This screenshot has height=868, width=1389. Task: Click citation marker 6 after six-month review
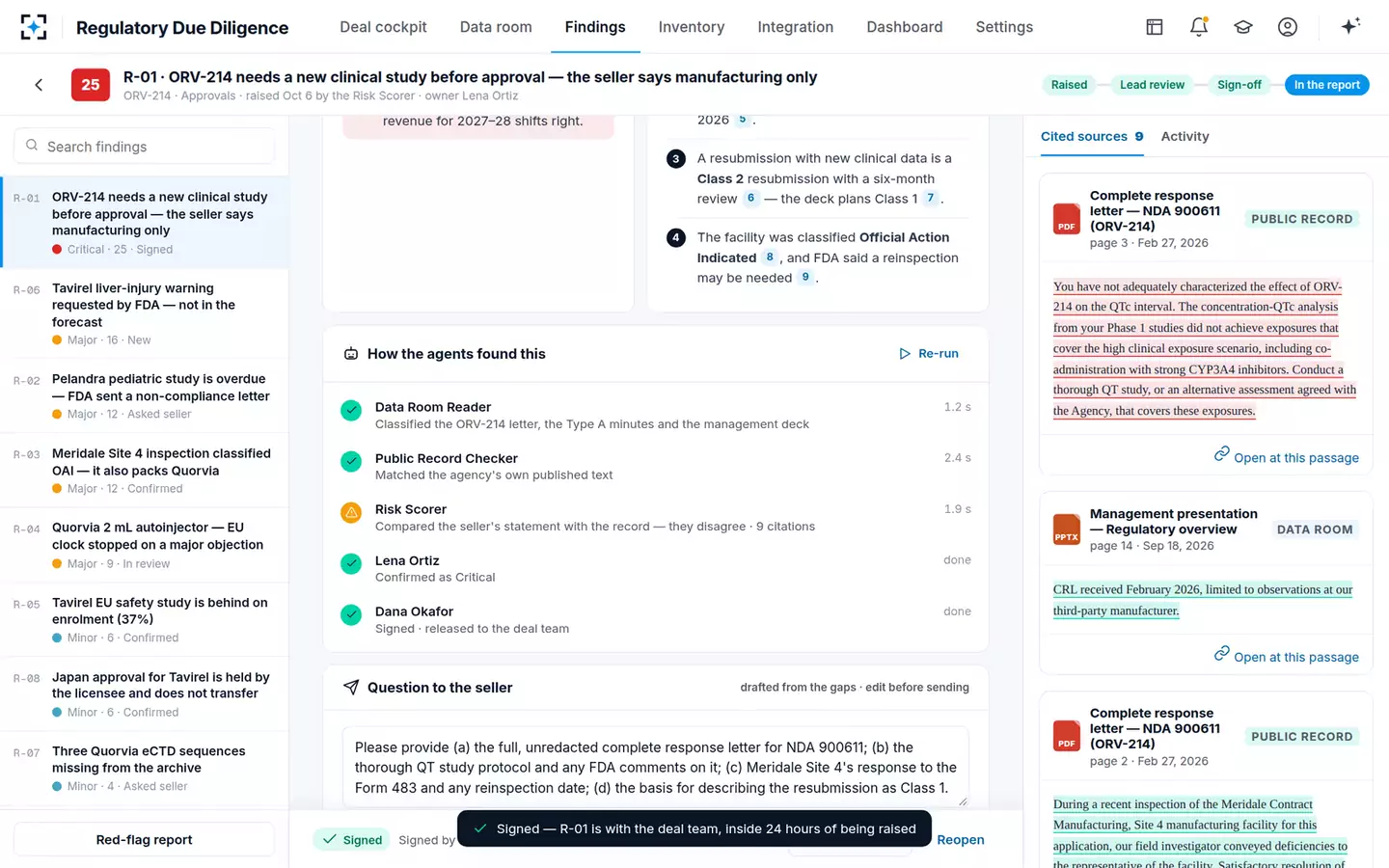[750, 199]
